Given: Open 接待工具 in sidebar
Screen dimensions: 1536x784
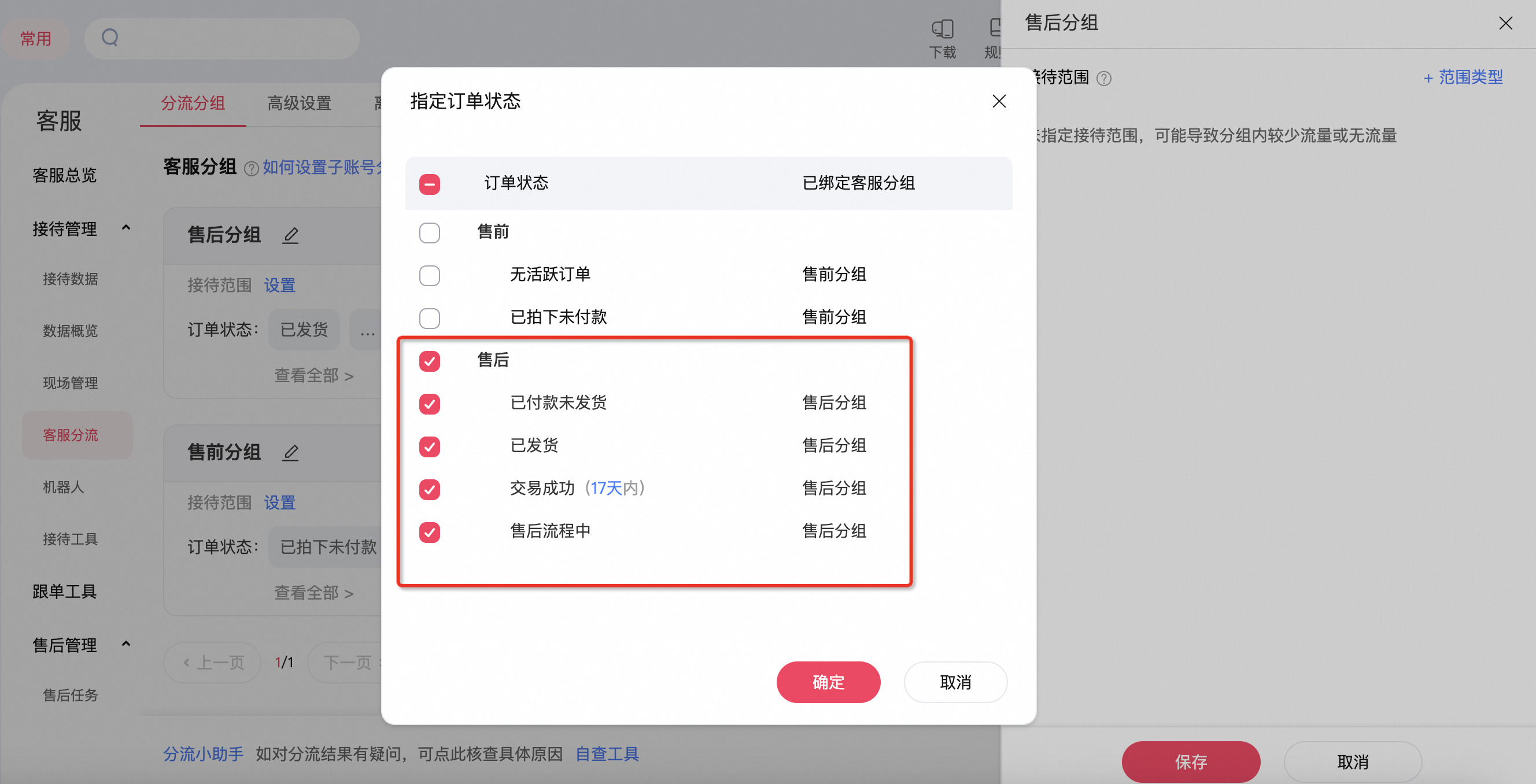Looking at the screenshot, I should [x=71, y=539].
